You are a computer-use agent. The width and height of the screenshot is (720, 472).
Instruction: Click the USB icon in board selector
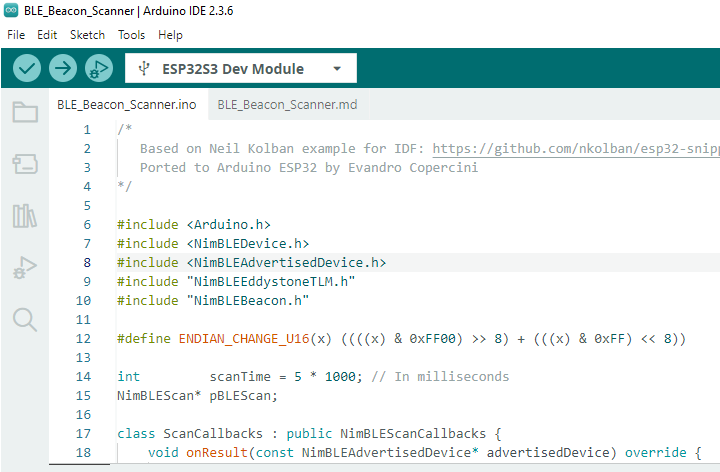144,68
